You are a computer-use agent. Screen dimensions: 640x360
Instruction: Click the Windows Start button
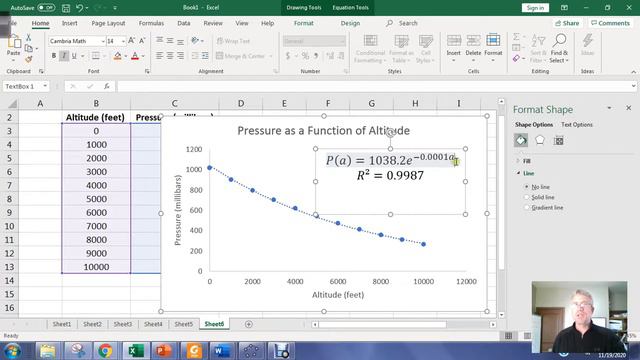point(12,351)
